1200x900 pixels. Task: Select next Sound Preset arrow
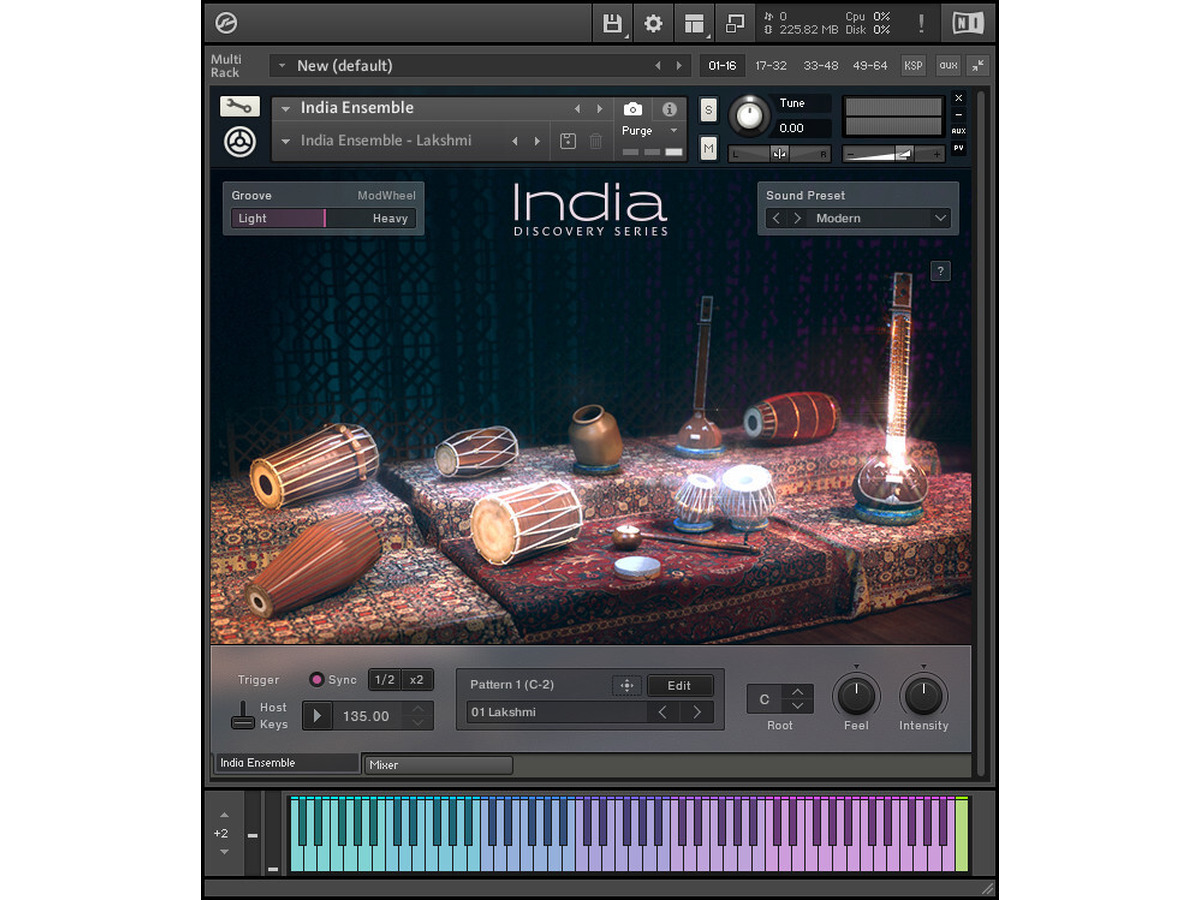797,218
